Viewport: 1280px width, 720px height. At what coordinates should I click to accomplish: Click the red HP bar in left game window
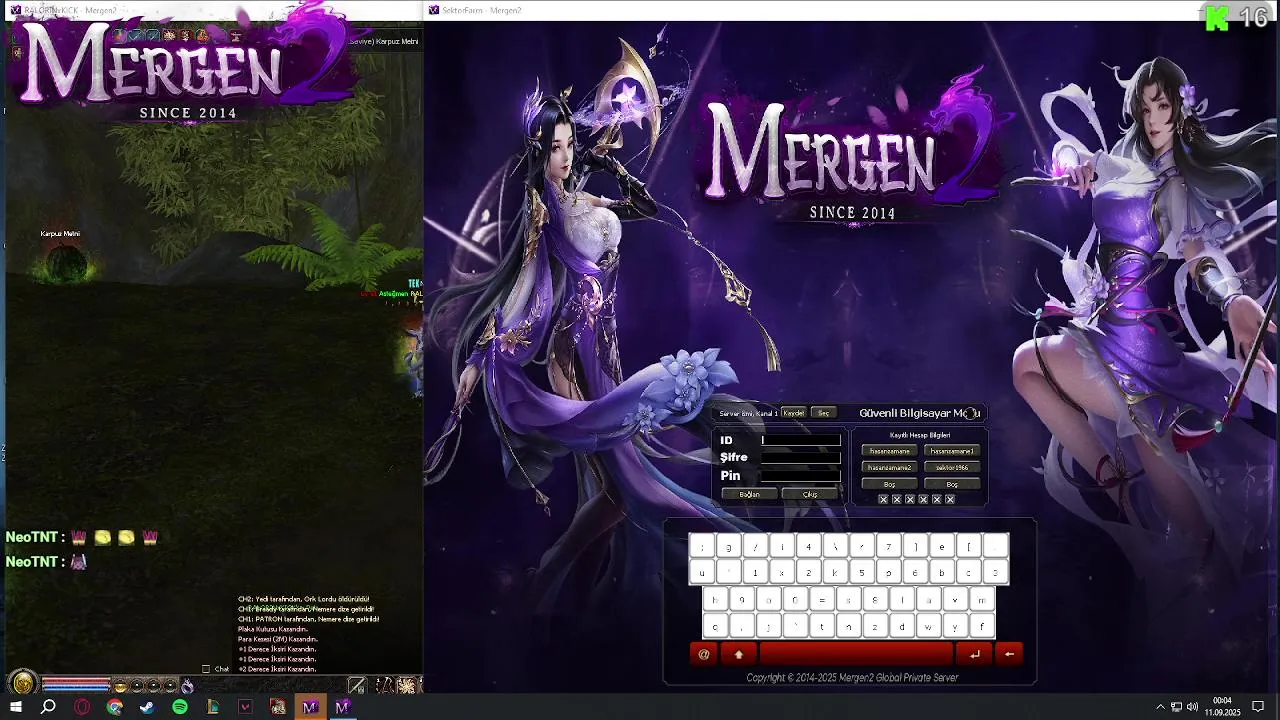76,683
